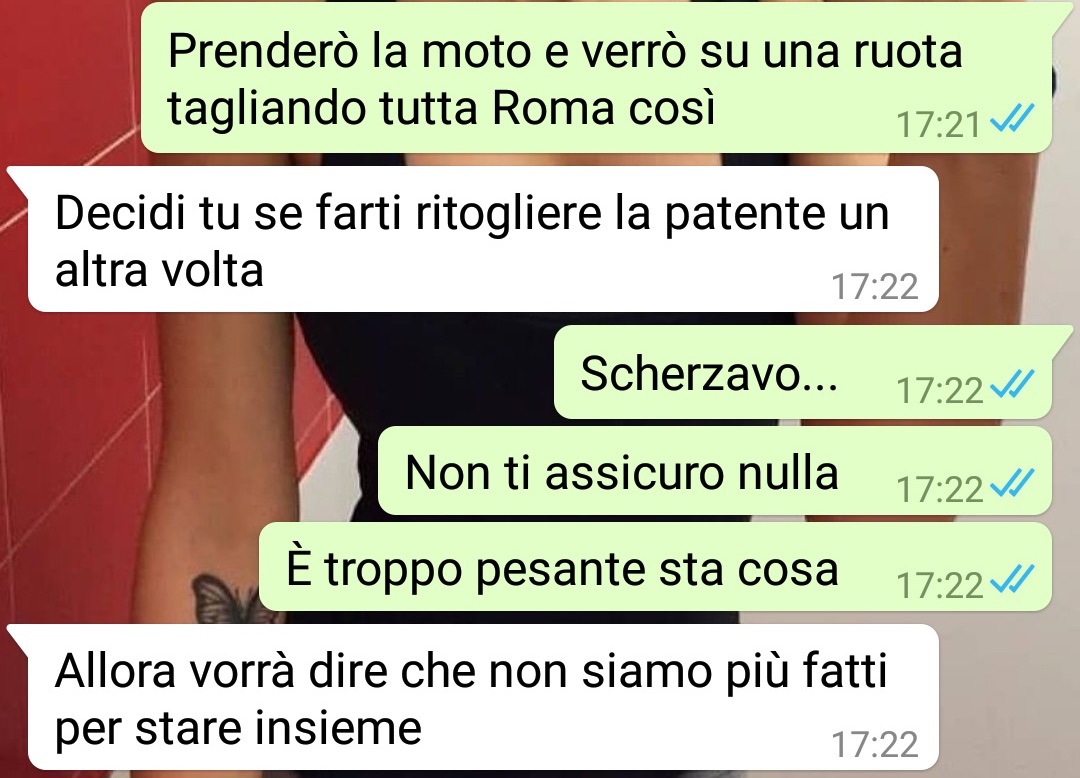
Task: Click the read receipt ticks on 'Non ti assicuro nulla'
Action: click(1010, 483)
